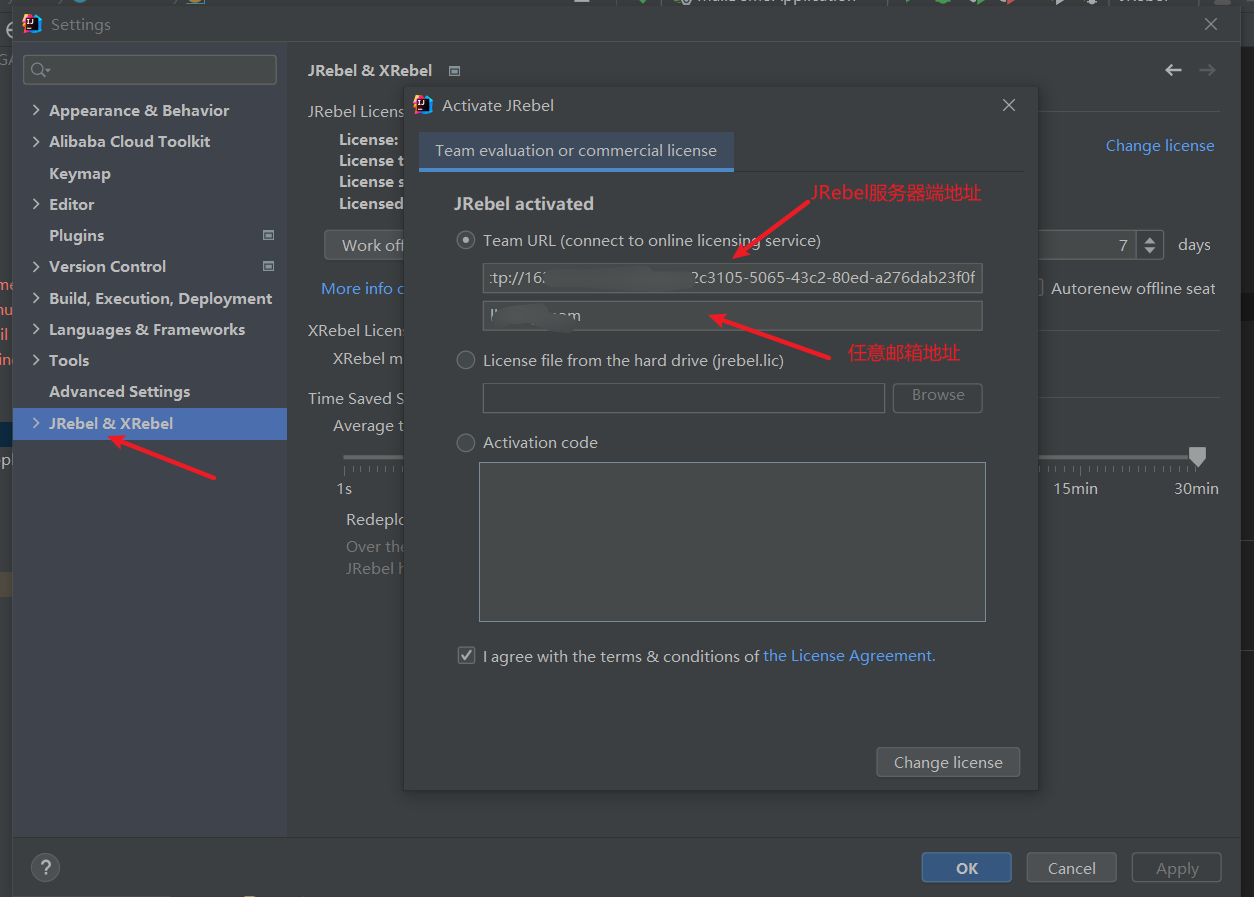Screen dimensions: 1254x897
Task: Decrease offline days with stepper down arrow
Action: 1151,251
